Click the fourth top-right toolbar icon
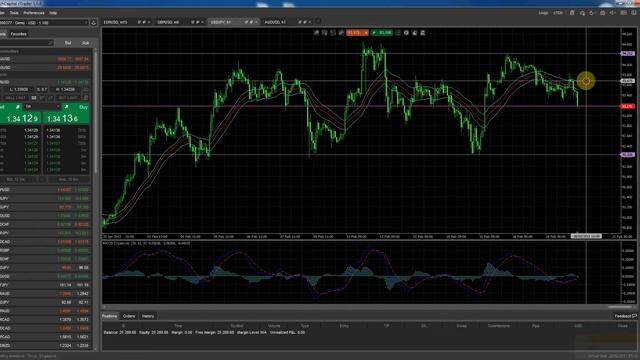 602,13
